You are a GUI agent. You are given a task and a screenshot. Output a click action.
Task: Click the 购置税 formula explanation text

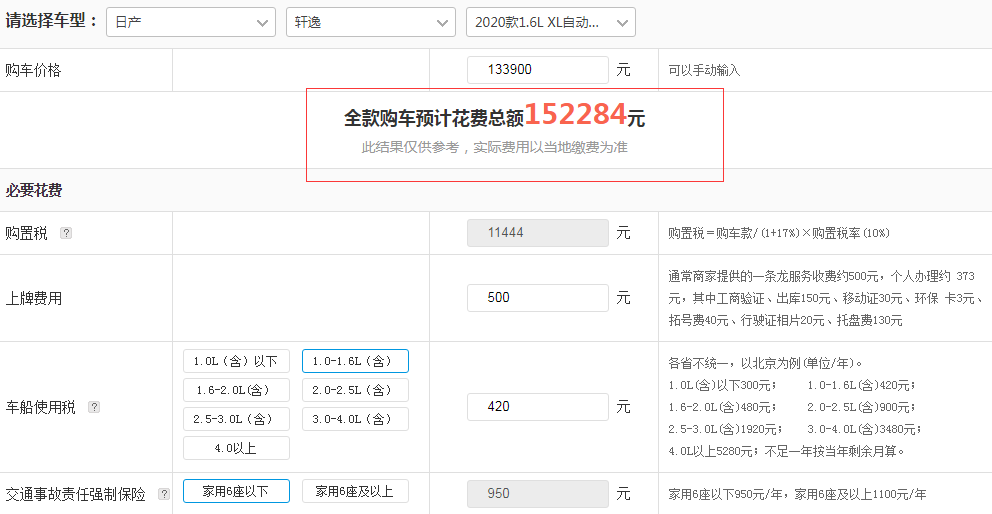point(779,233)
